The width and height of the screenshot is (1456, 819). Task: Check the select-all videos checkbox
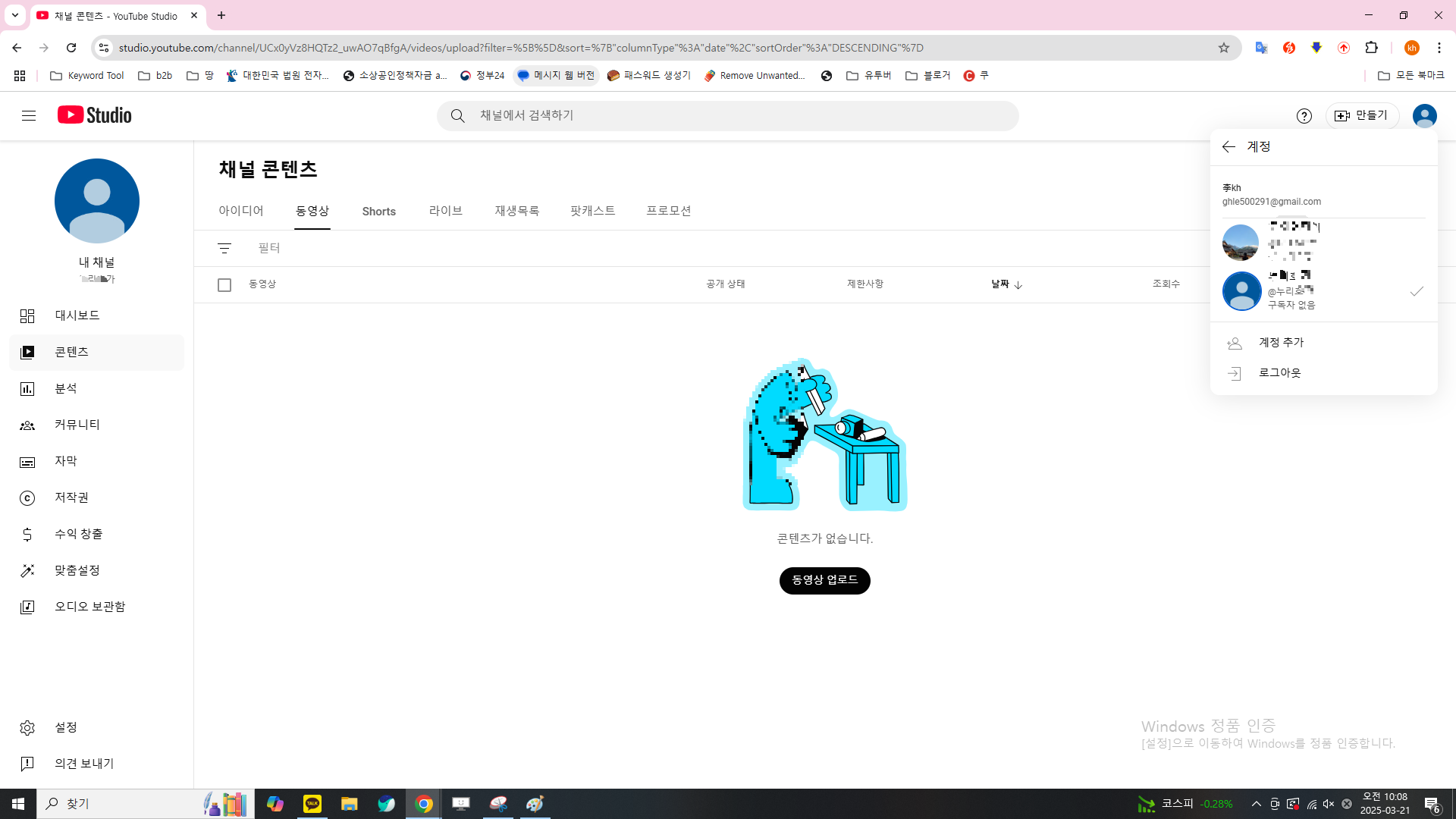224,285
